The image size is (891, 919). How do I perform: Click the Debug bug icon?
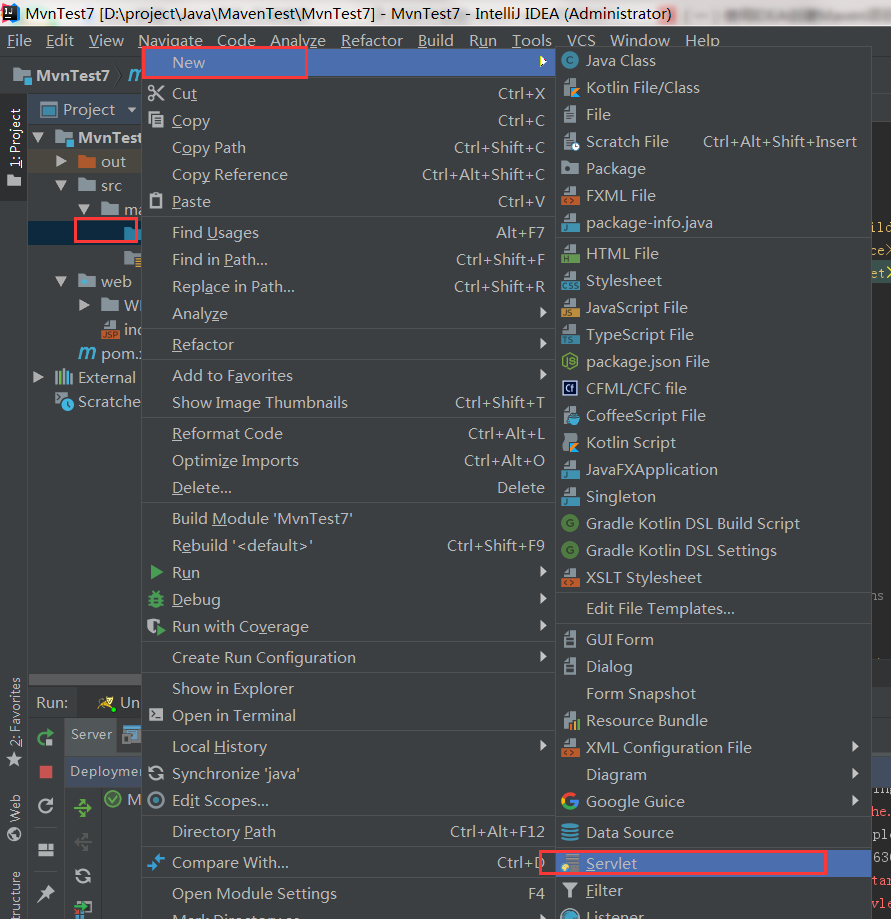coord(156,599)
